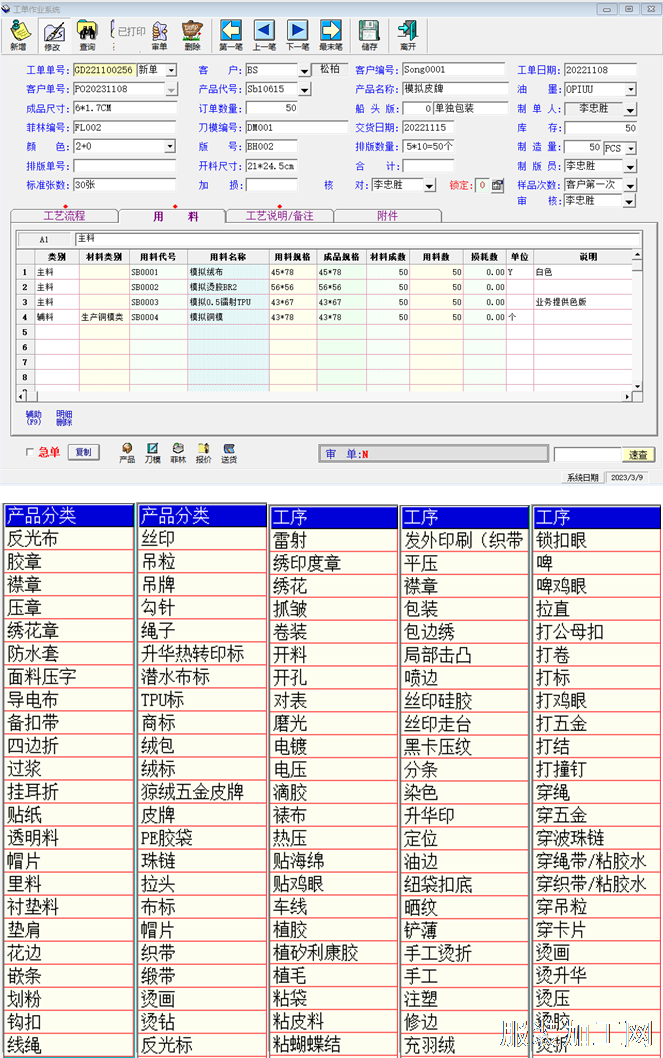The image size is (663, 1058).
Task: Open the 制单人 dropdown list
Action: tap(630, 109)
